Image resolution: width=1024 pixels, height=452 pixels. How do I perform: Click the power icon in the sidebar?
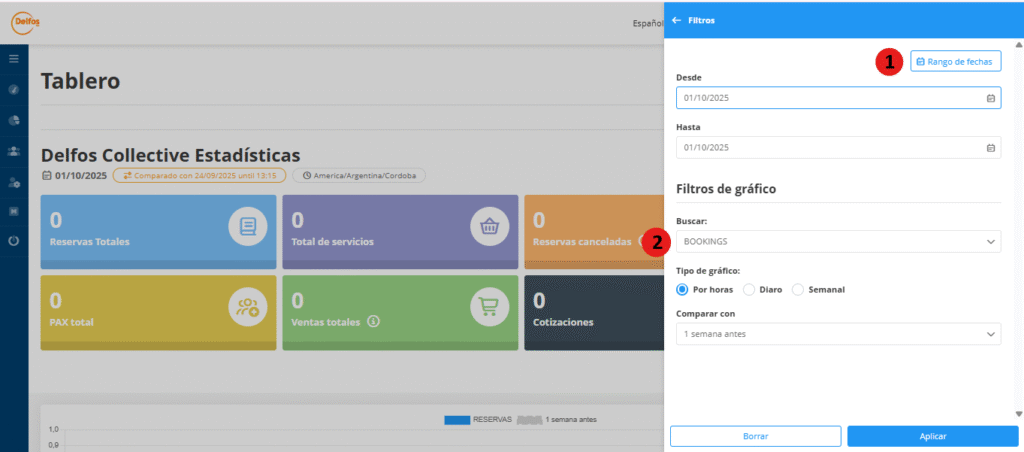(14, 241)
